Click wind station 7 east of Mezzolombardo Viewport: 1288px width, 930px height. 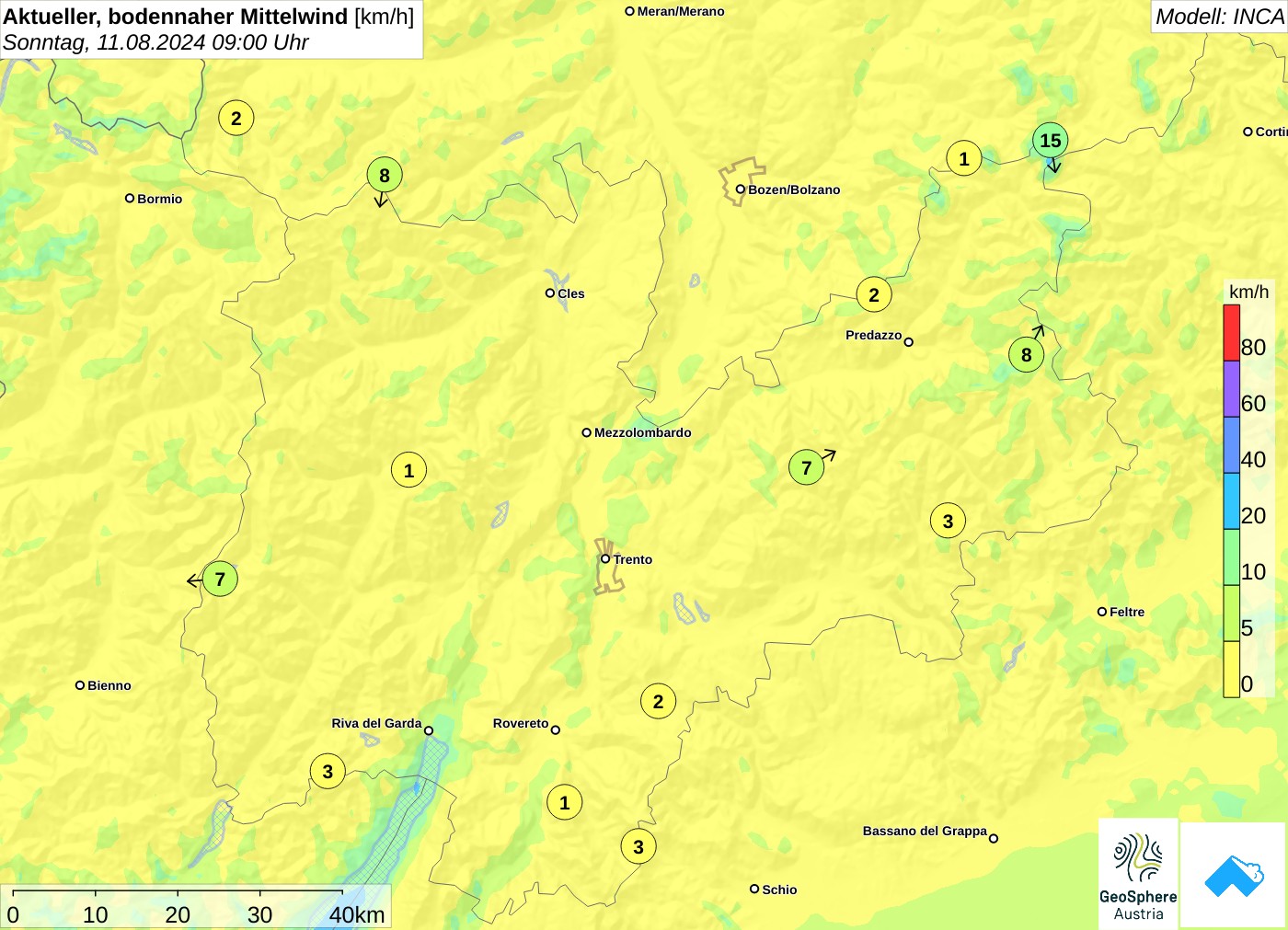[x=807, y=467]
